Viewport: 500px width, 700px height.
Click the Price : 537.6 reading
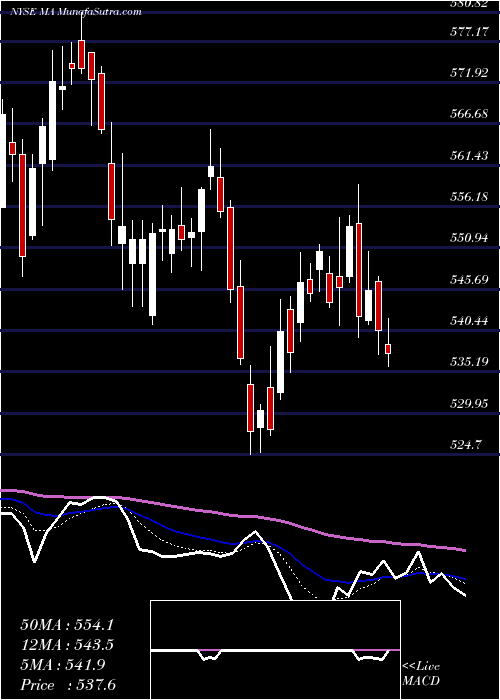pyautogui.click(x=67, y=685)
